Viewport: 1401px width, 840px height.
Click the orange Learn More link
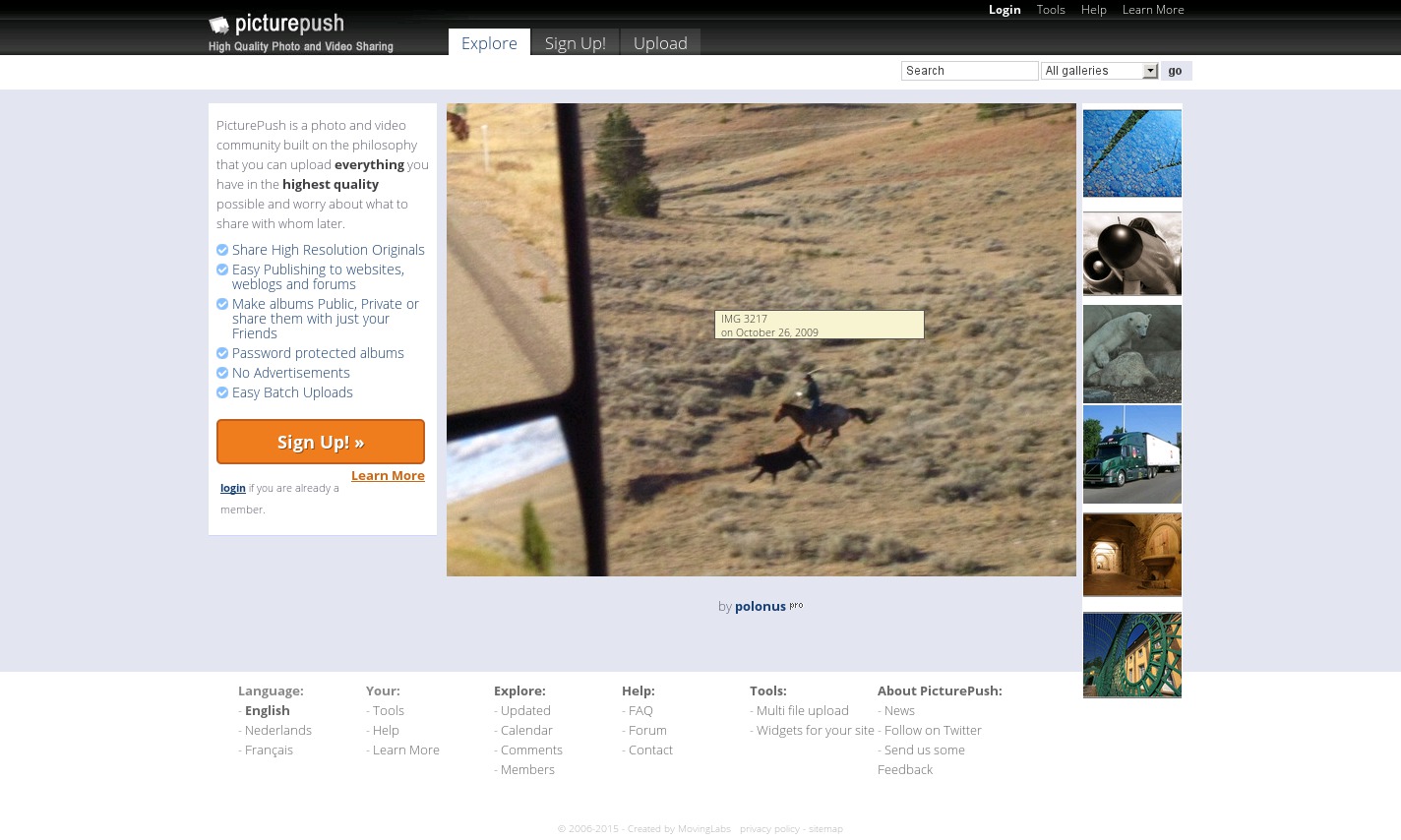(388, 475)
